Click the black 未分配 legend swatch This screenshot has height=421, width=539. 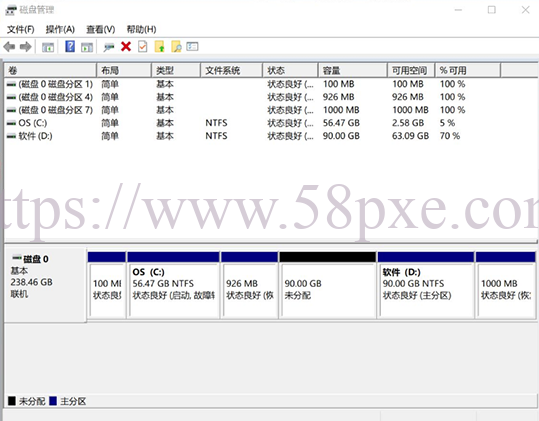[12, 401]
